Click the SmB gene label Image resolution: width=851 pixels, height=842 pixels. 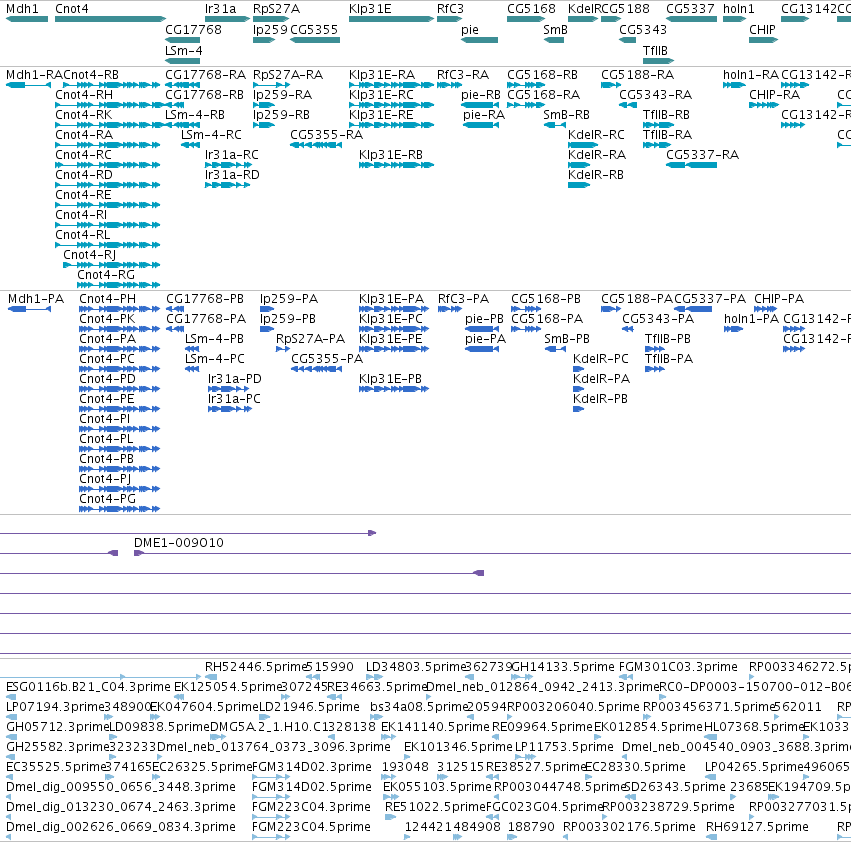pyautogui.click(x=555, y=29)
